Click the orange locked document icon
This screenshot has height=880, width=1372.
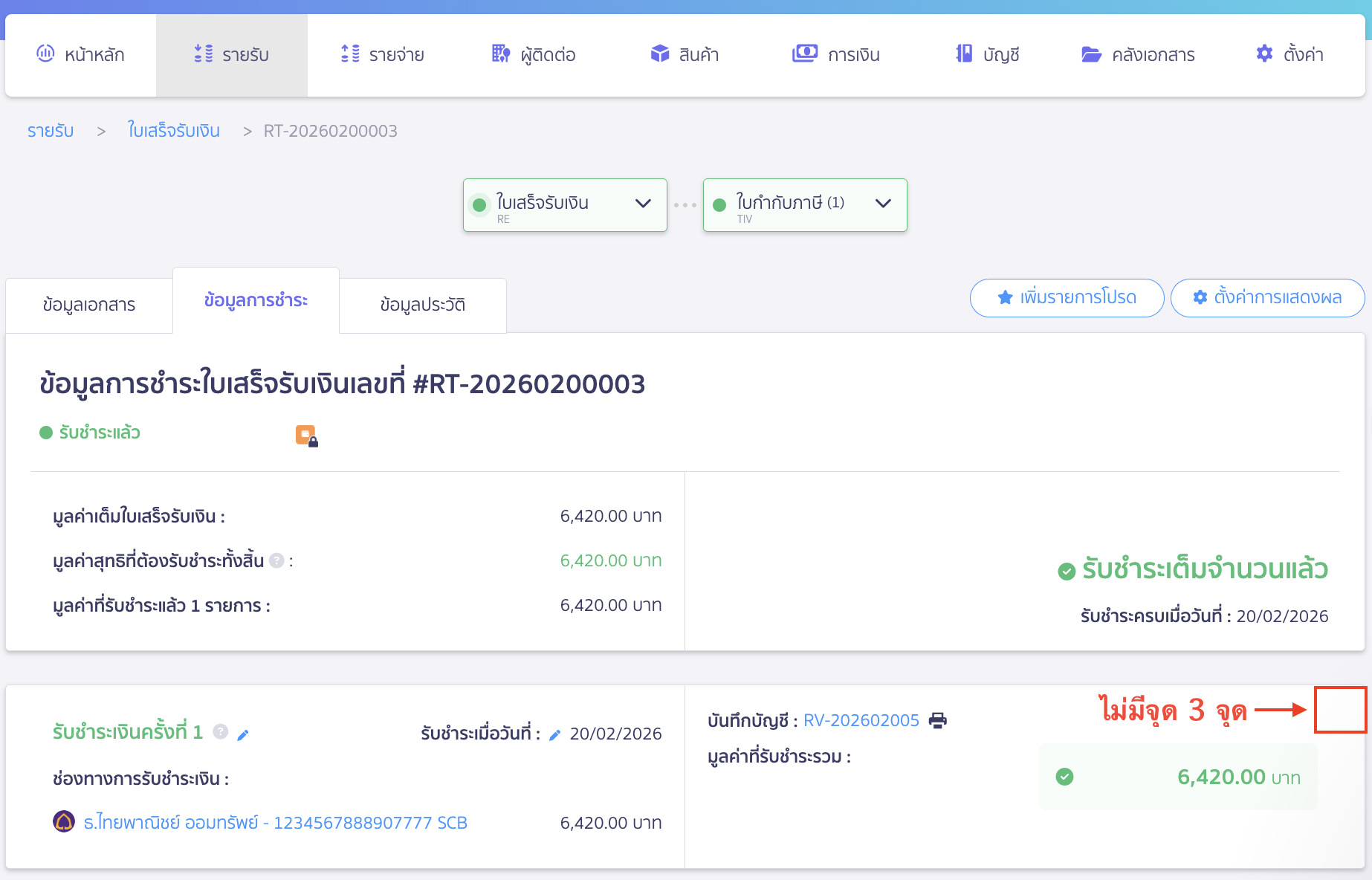coord(306,436)
